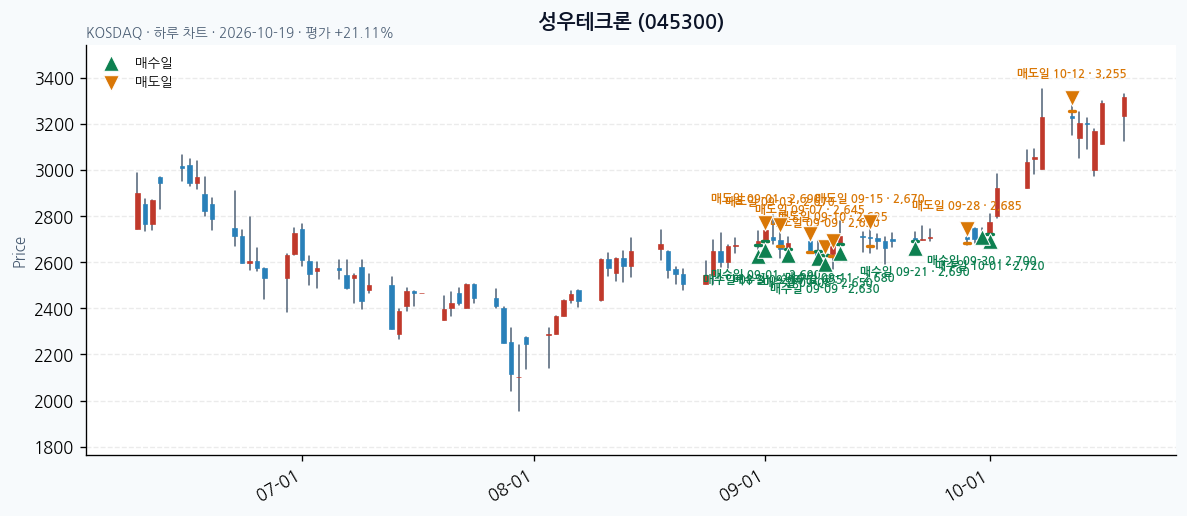Click the 07-01 date tick label
This screenshot has height=516, width=1187.
[279, 484]
